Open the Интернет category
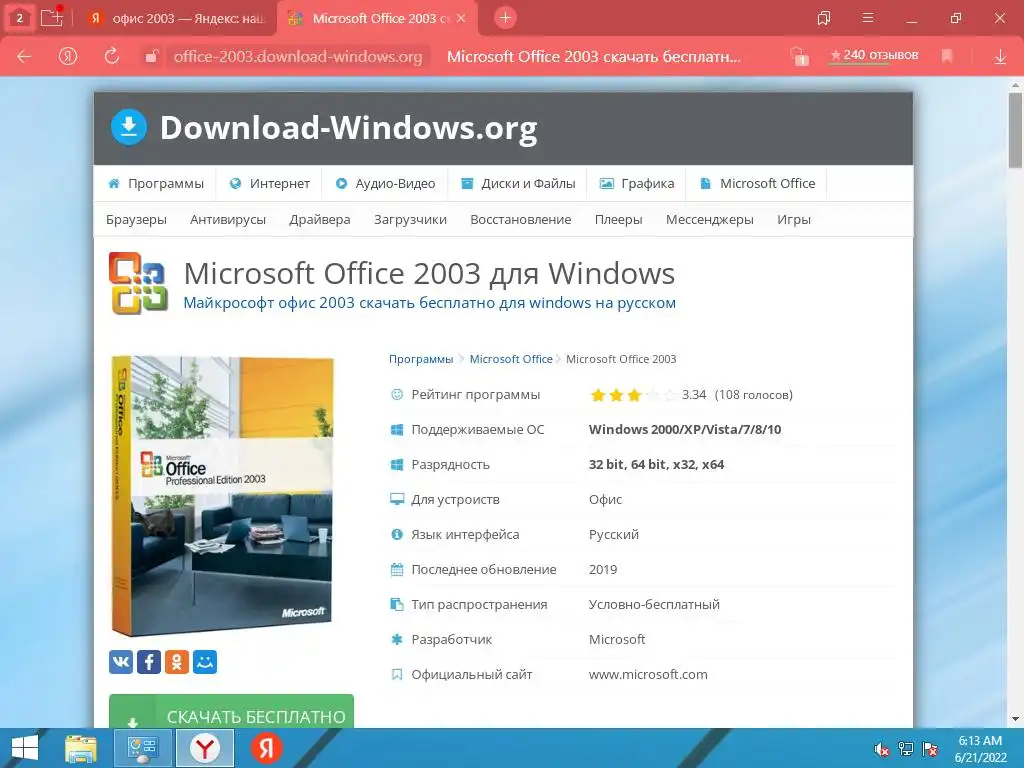The image size is (1024, 768). (x=270, y=184)
